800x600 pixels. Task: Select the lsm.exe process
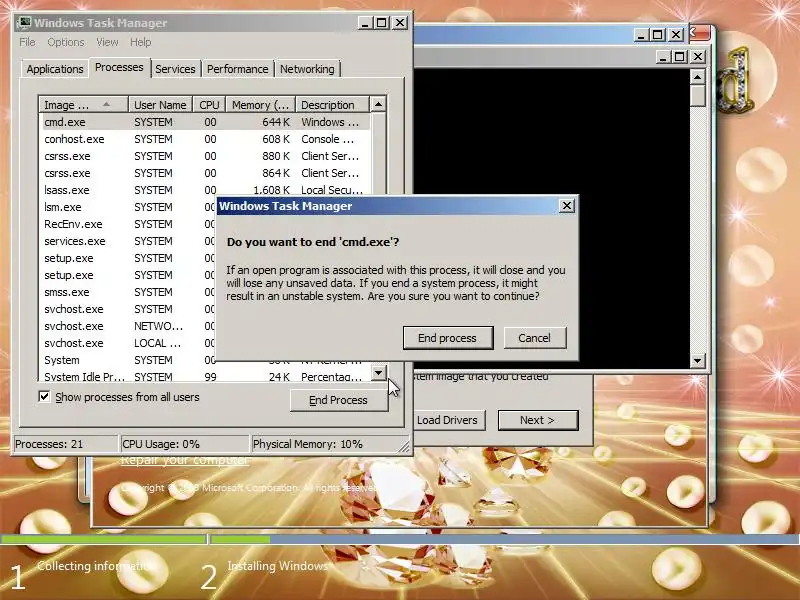point(128,207)
